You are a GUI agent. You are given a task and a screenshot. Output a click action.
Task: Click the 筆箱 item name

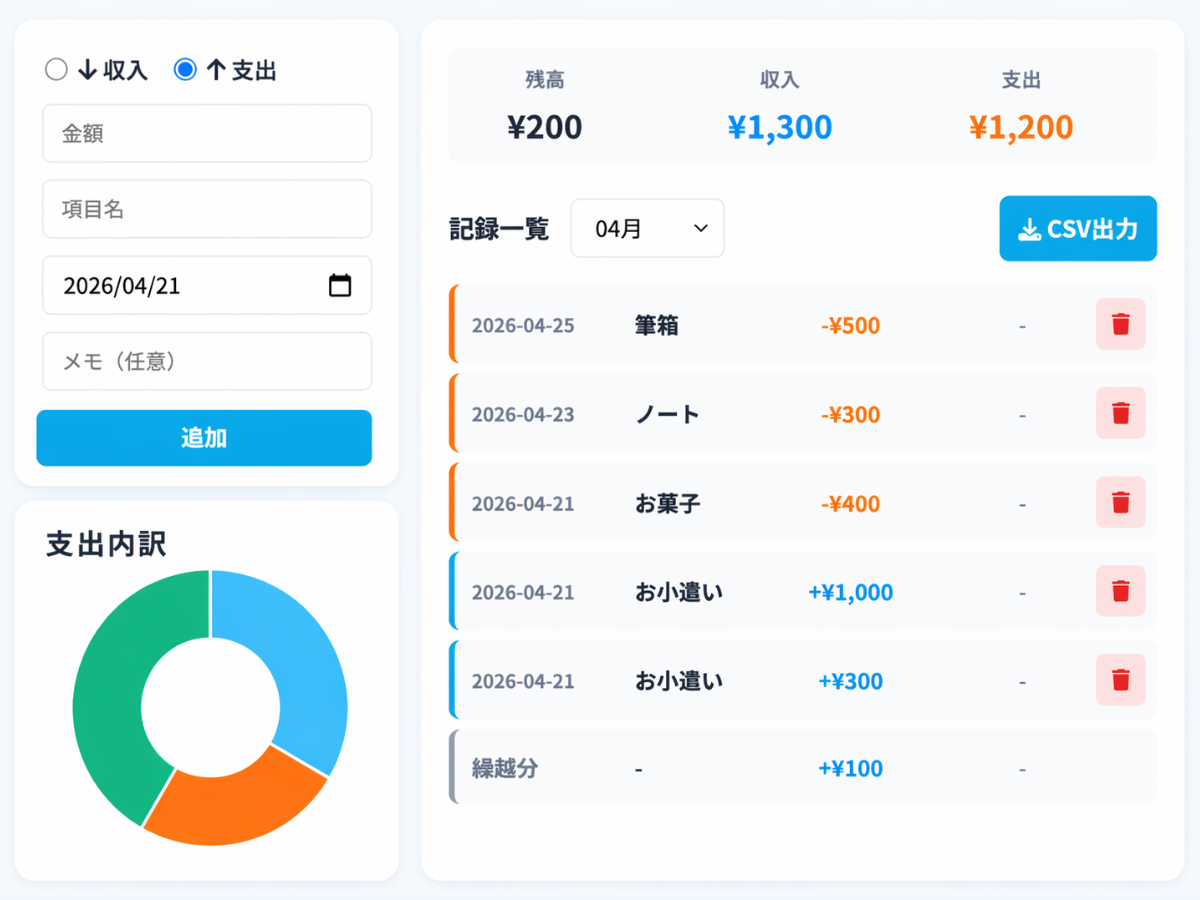[657, 325]
